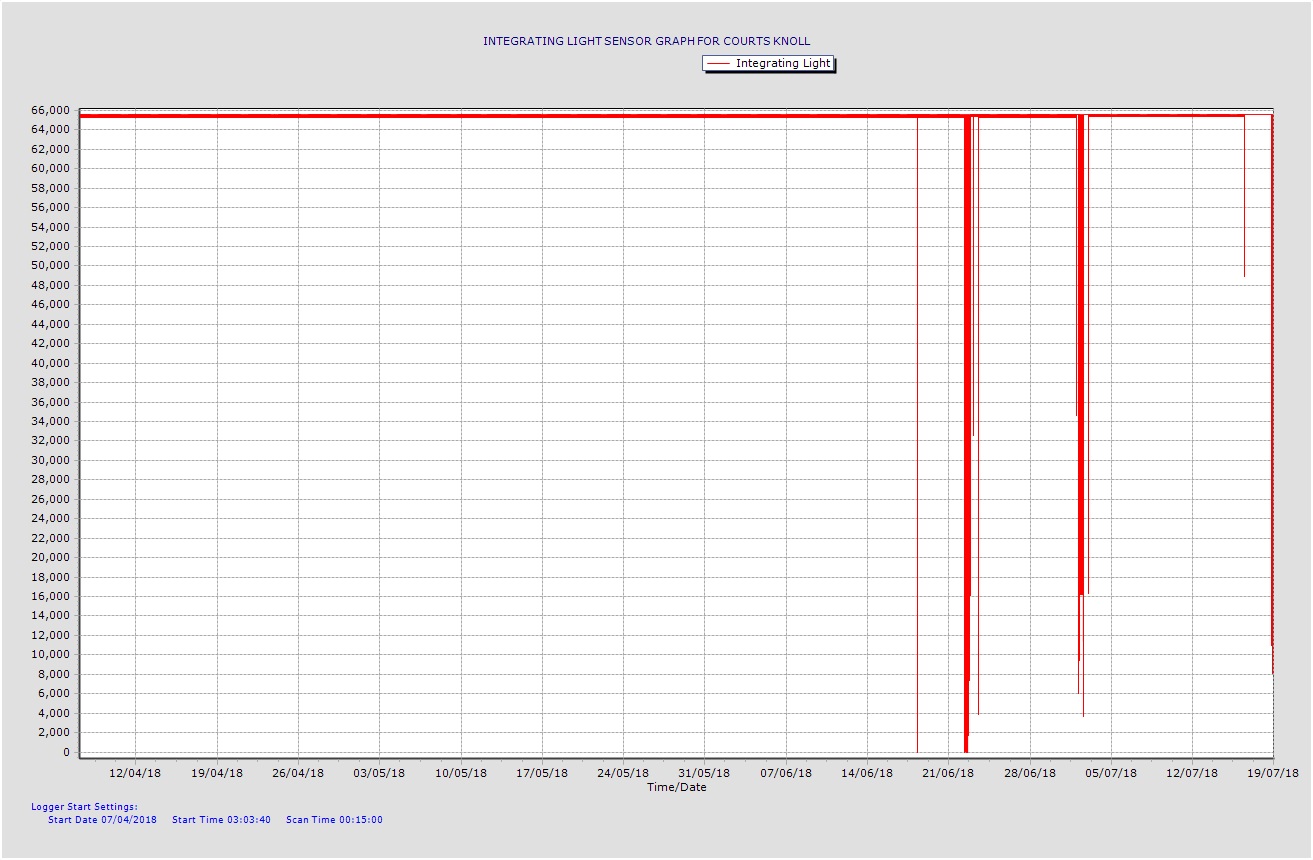Click the thick red drop after 21/06/18
The height and width of the screenshot is (860, 1313).
click(x=966, y=450)
